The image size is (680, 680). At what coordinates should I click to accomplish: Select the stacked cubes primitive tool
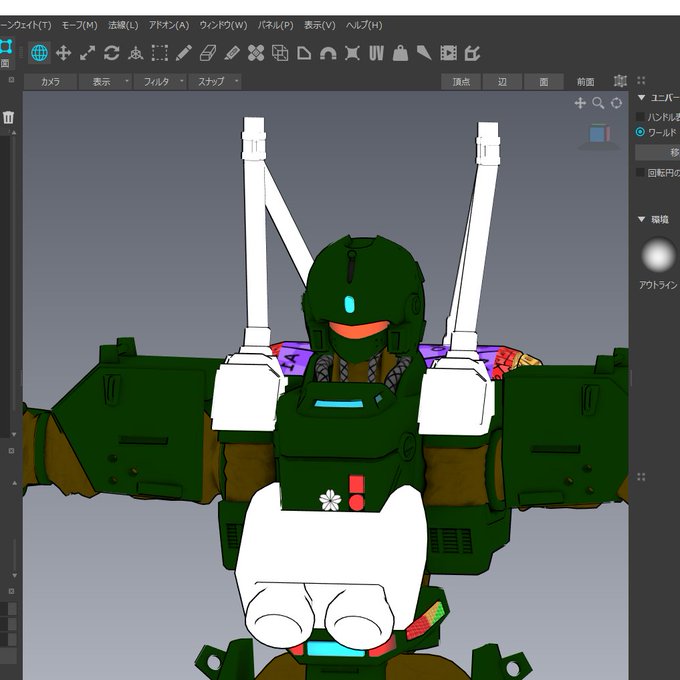click(x=280, y=53)
